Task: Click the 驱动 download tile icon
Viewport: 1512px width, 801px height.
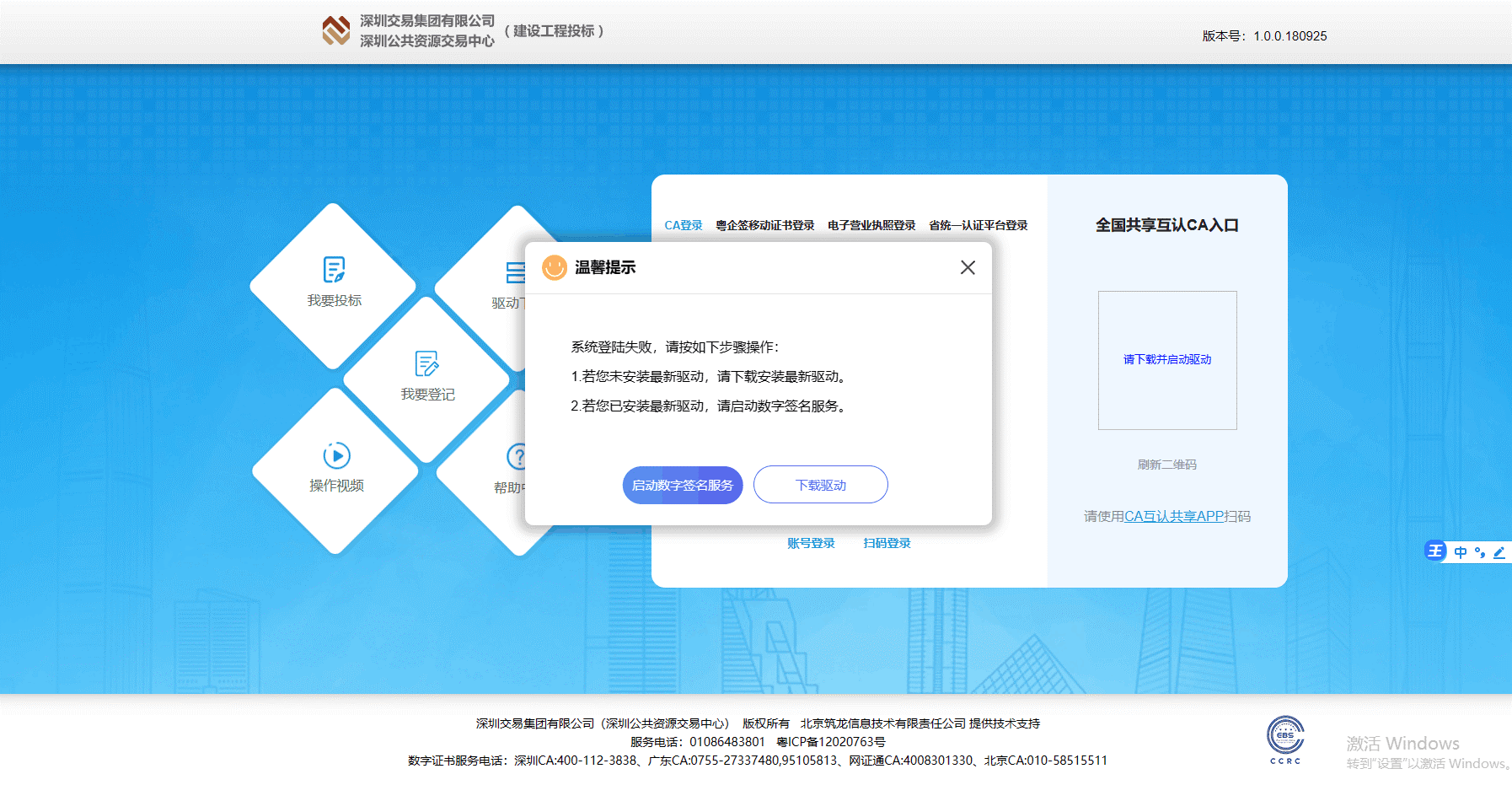Action: [x=514, y=272]
